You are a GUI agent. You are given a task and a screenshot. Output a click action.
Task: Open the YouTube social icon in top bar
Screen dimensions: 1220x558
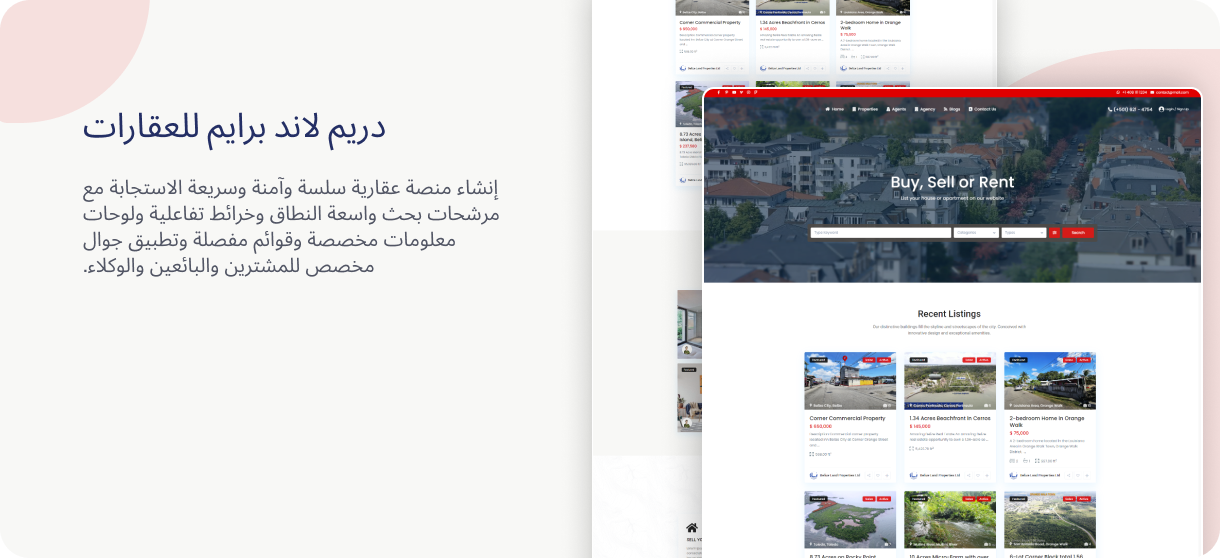coord(736,92)
